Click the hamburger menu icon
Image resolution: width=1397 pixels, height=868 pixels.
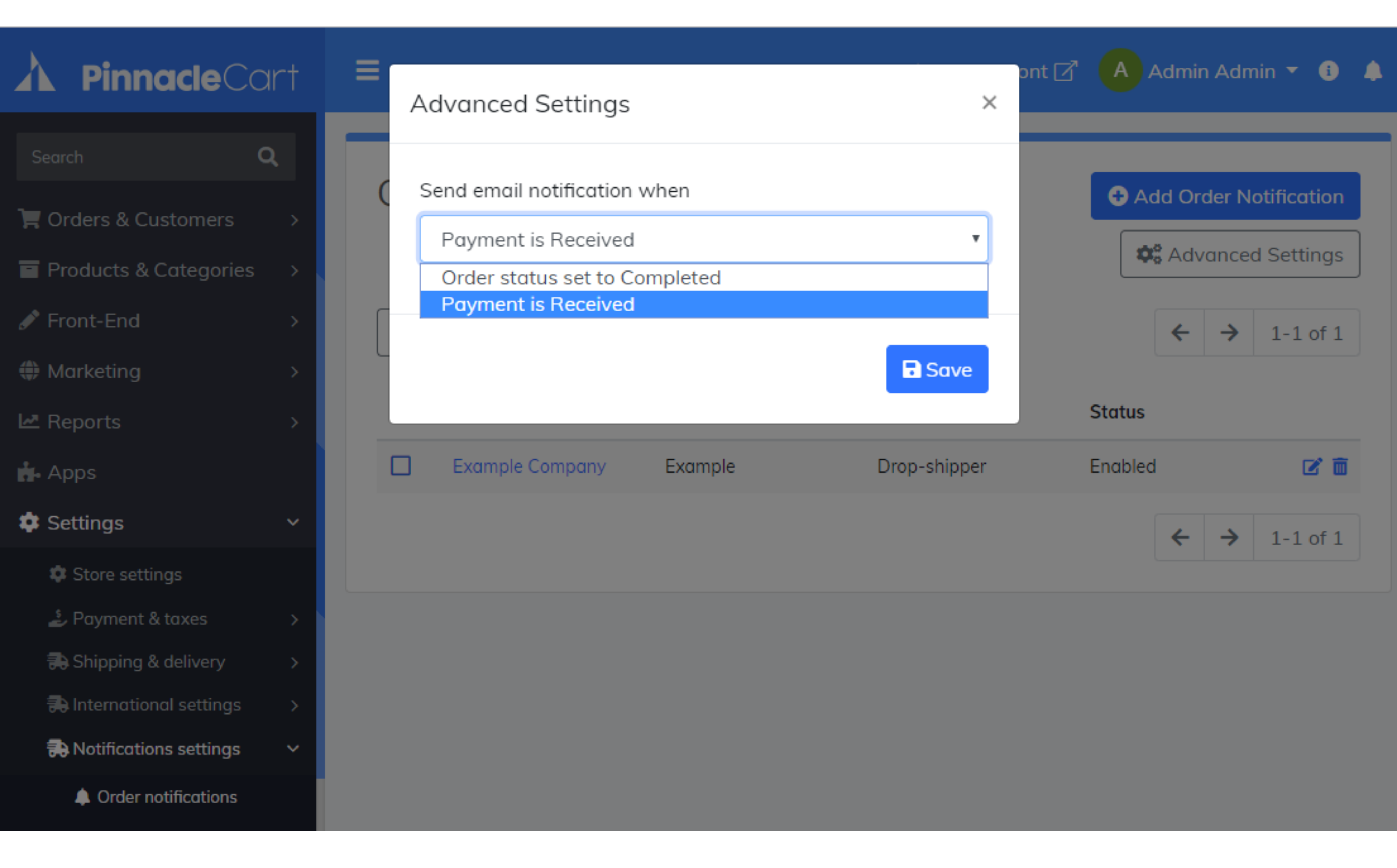pyautogui.click(x=367, y=70)
